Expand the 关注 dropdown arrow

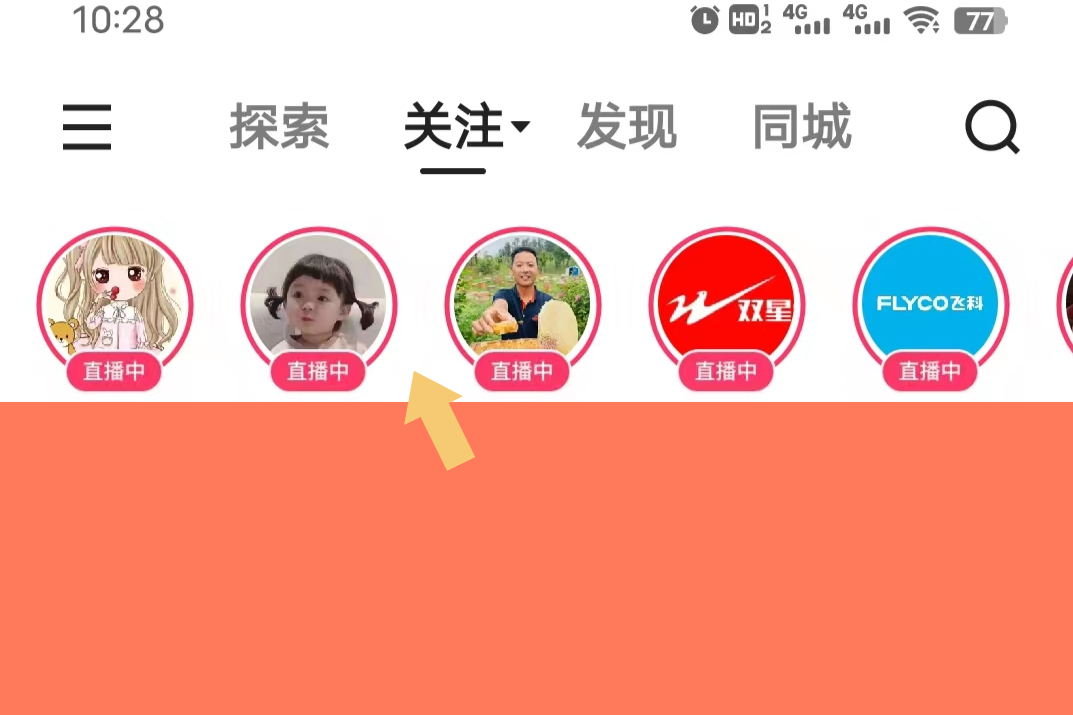coord(520,126)
